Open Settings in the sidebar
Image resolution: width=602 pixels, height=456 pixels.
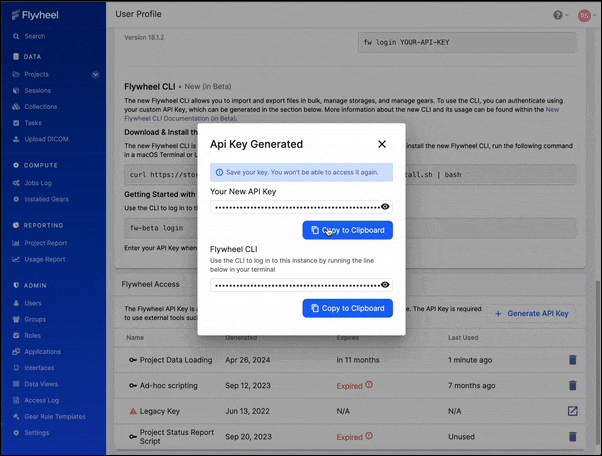pyautogui.click(x=36, y=433)
